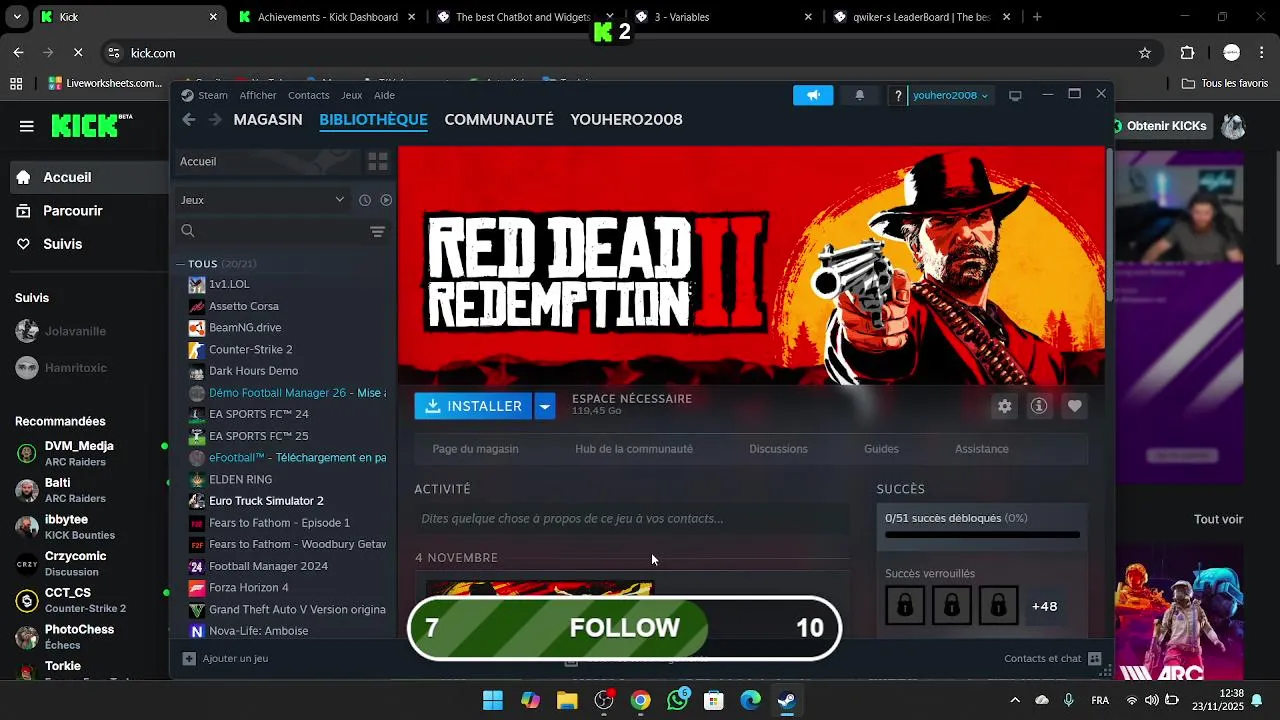This screenshot has height=720, width=1280.
Task: Open Guides link for the game
Action: [881, 449]
